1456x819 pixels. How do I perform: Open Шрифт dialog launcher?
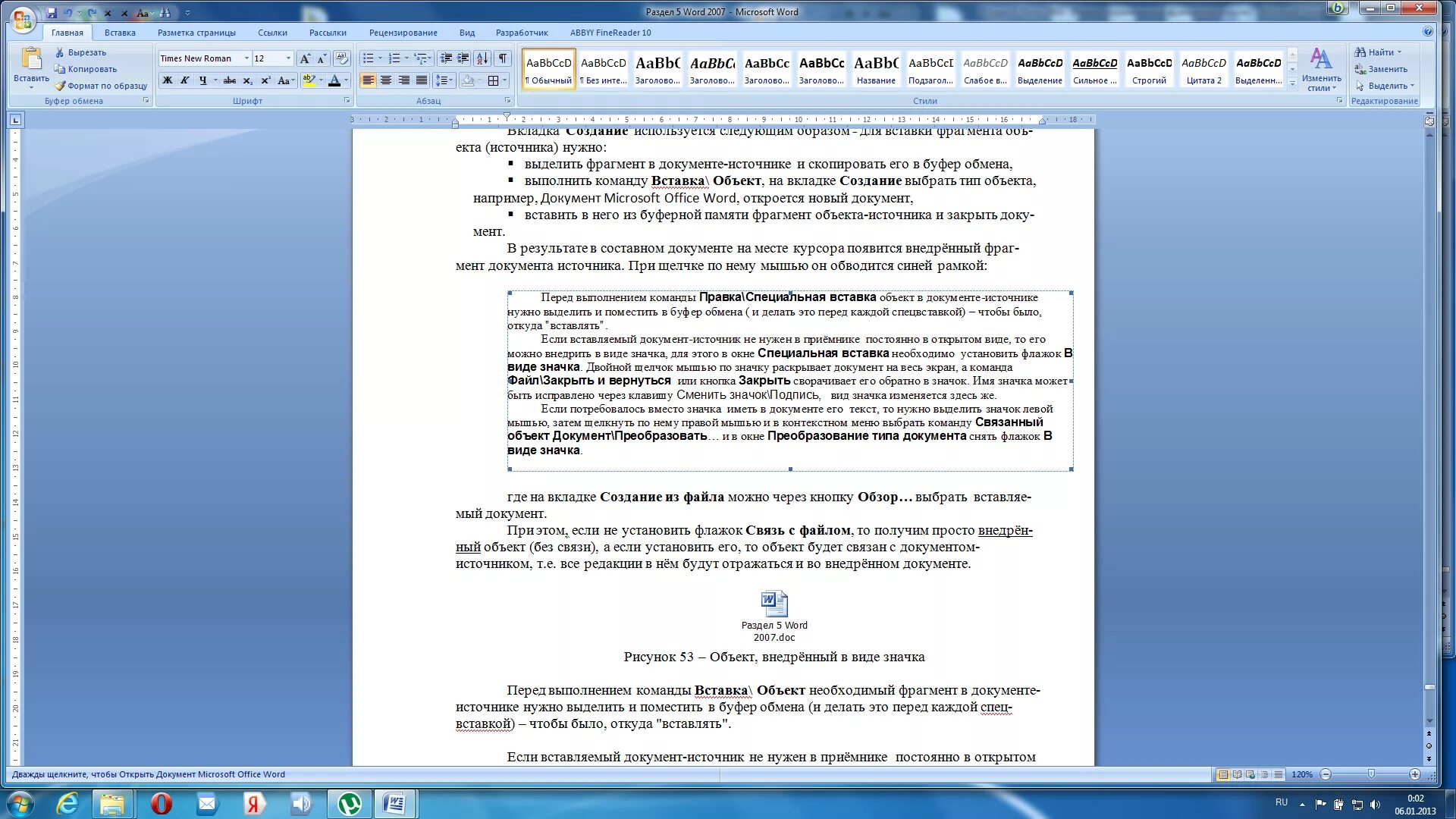click(x=347, y=101)
